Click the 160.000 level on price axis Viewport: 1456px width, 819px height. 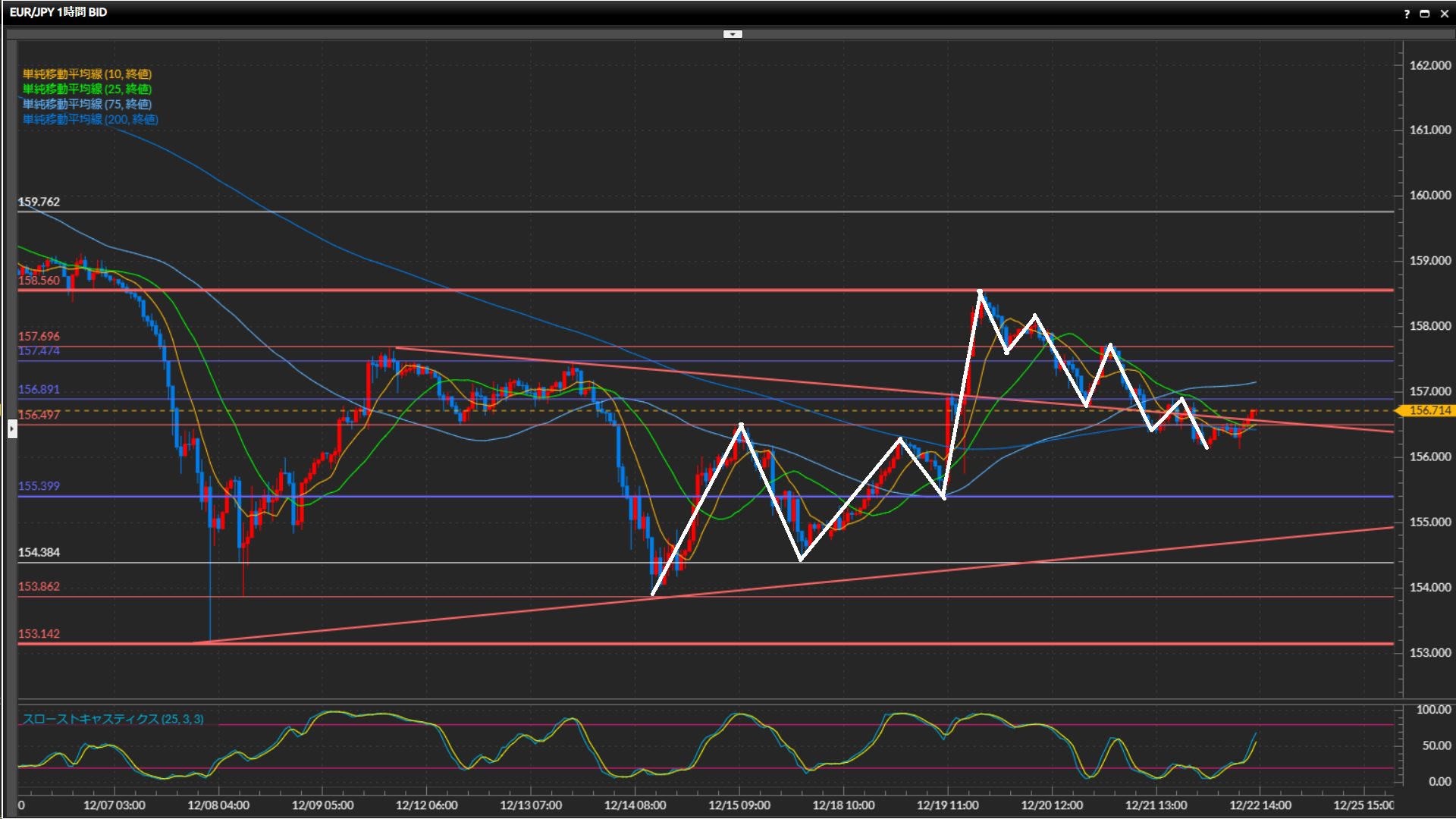[1430, 195]
